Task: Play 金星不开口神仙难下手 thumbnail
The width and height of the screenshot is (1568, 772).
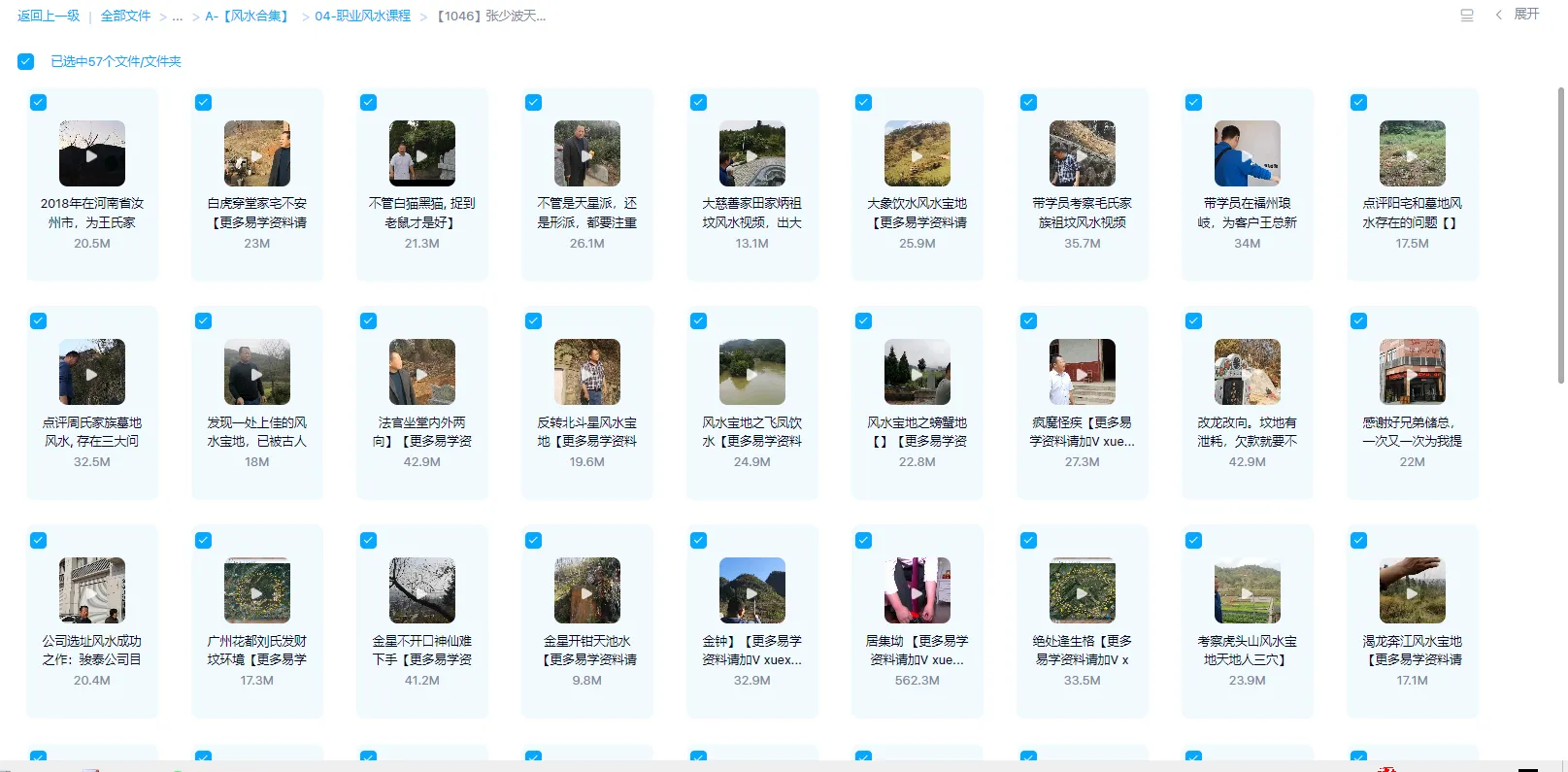Action: click(x=422, y=590)
